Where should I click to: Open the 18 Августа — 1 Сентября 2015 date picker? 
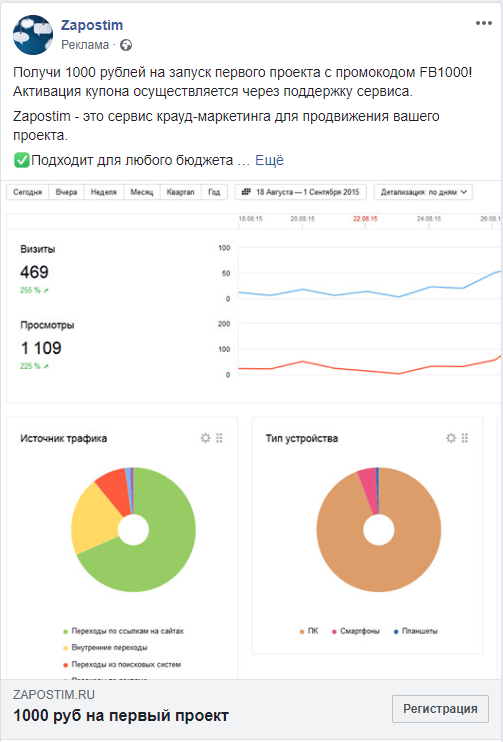(x=300, y=192)
